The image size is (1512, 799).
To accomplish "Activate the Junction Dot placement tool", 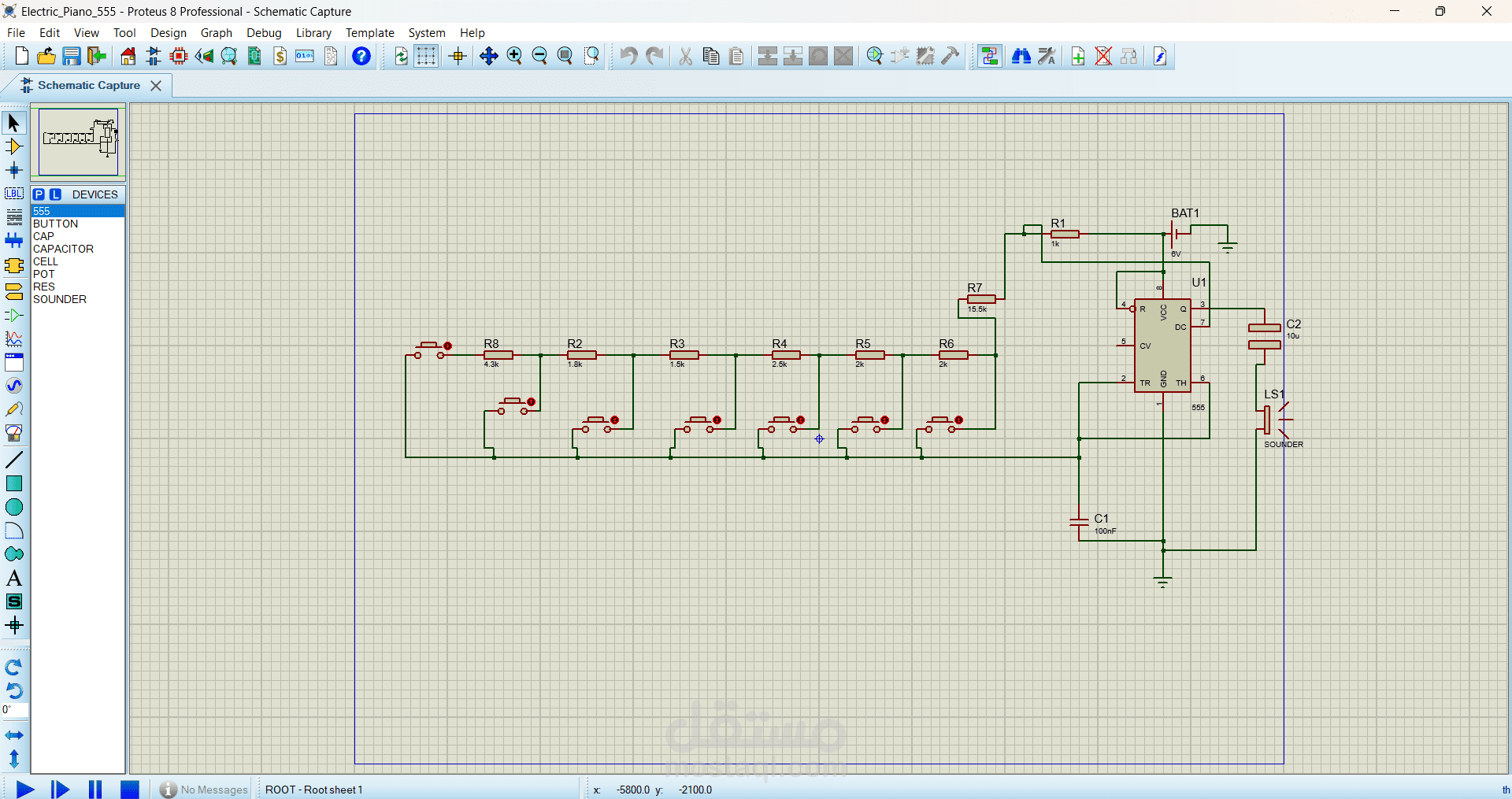I will (14, 170).
